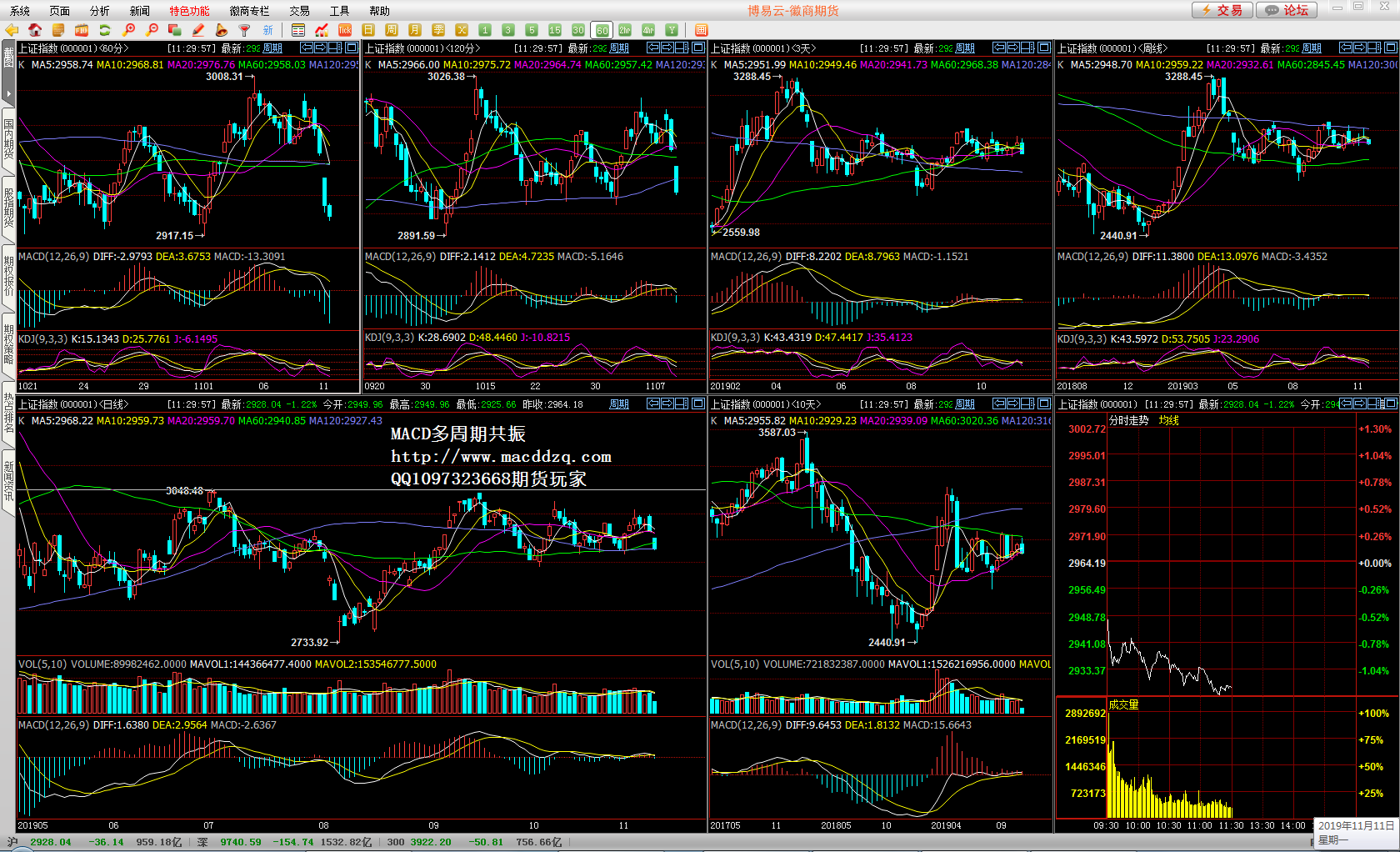This screenshot has width=1400, height=852.
Task: Open the 徽商专栏 menu
Action: pos(250,11)
